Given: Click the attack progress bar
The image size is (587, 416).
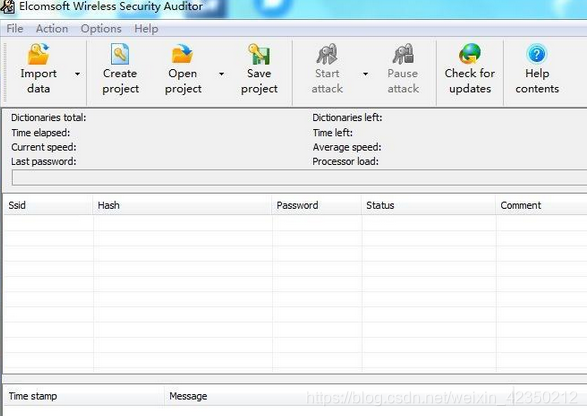Looking at the screenshot, I should tap(299, 177).
